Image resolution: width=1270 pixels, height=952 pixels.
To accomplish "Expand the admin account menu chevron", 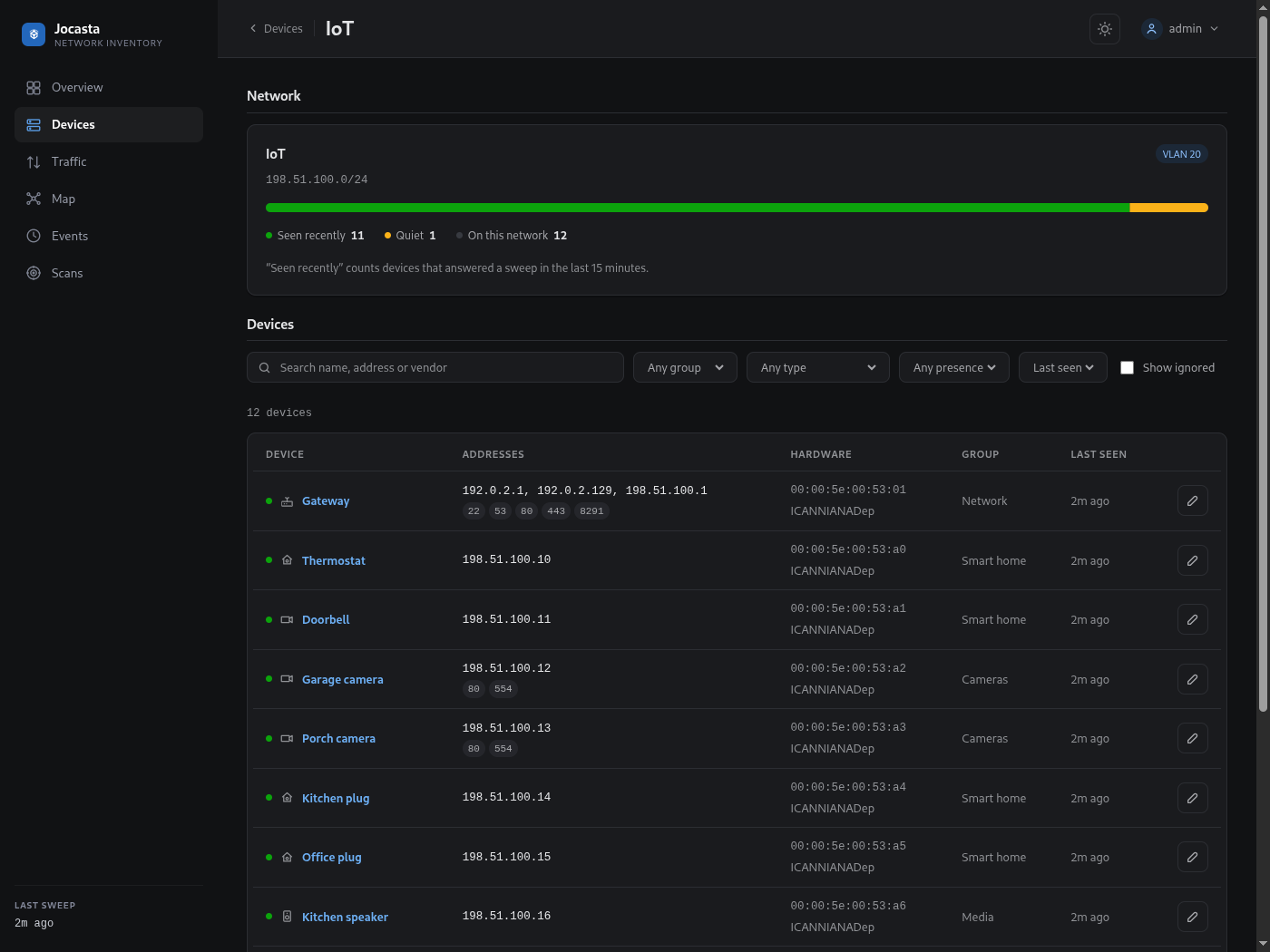I will pos(1215,29).
